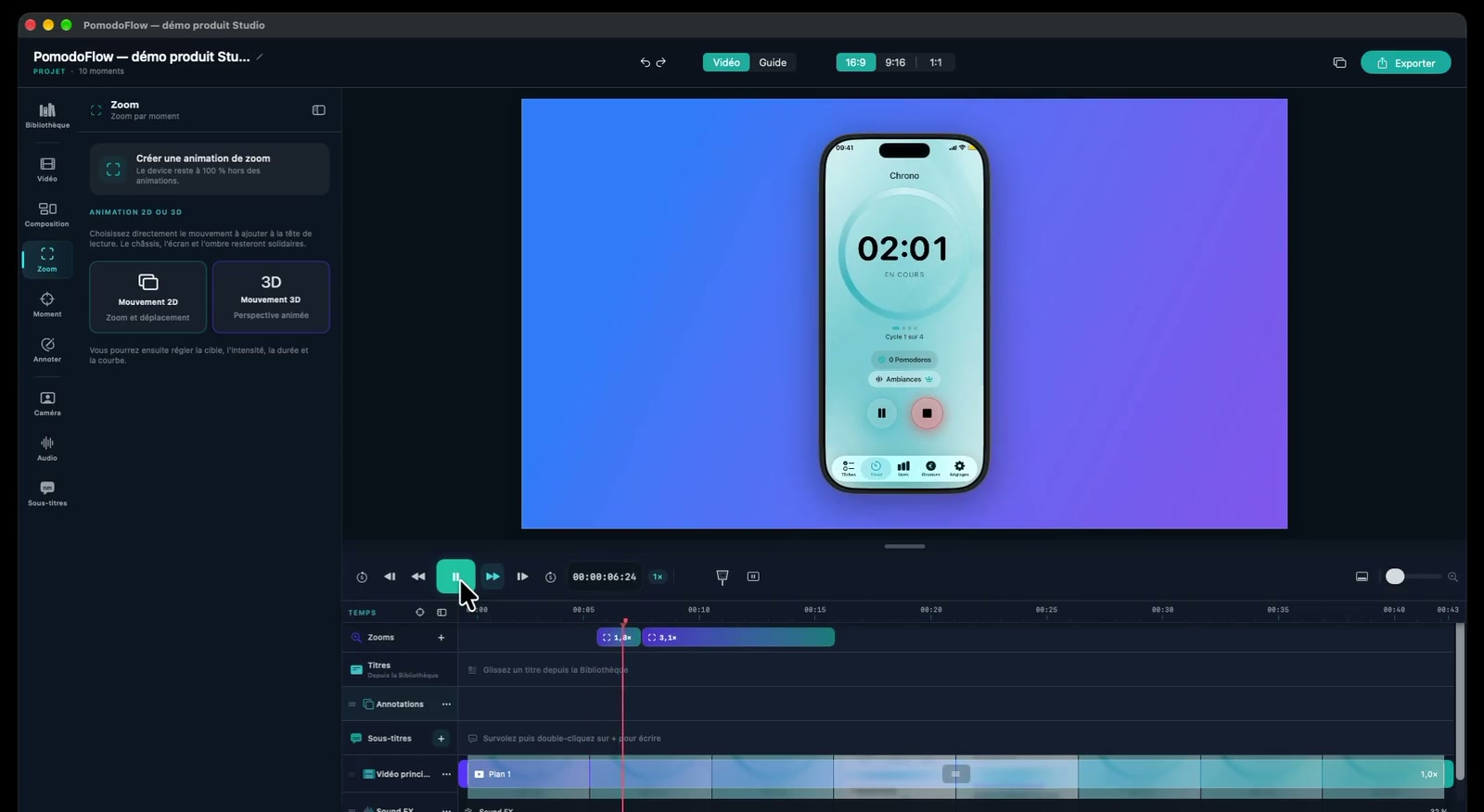1484x812 pixels.
Task: Click the timeline magnifier zoom icon
Action: (1452, 577)
